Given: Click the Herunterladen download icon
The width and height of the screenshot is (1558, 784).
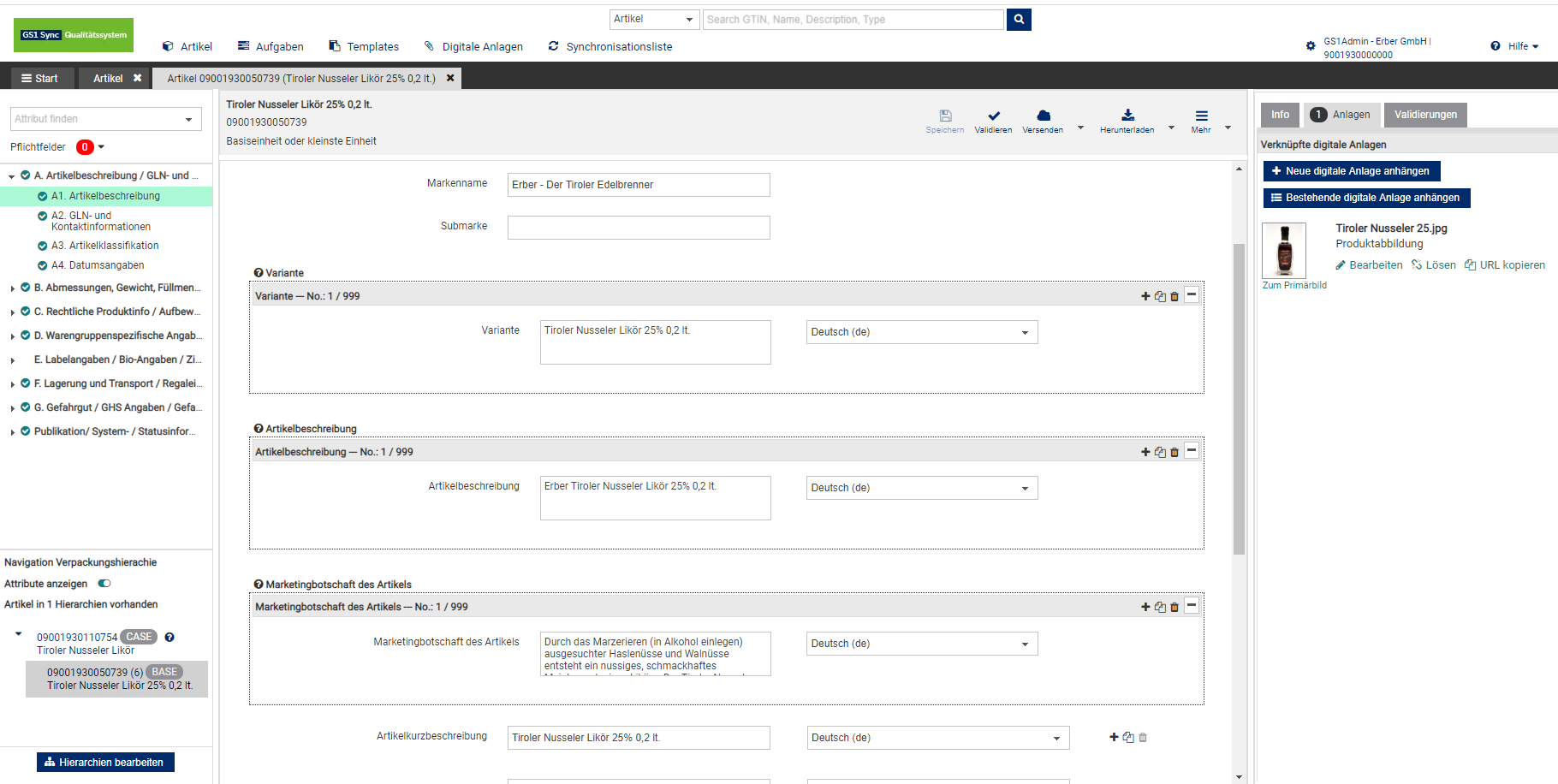Looking at the screenshot, I should point(1127,116).
